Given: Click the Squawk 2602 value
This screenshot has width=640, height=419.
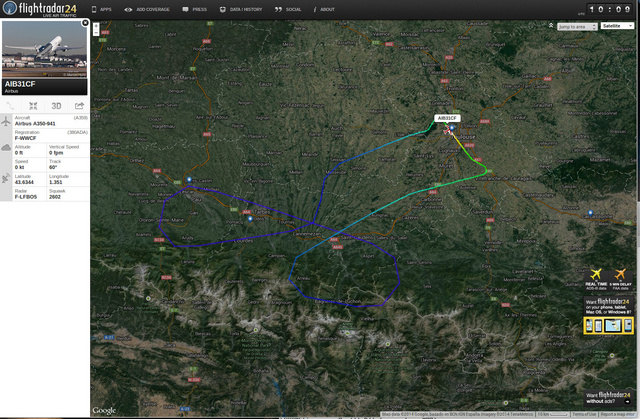Looking at the screenshot, I should 55,197.
